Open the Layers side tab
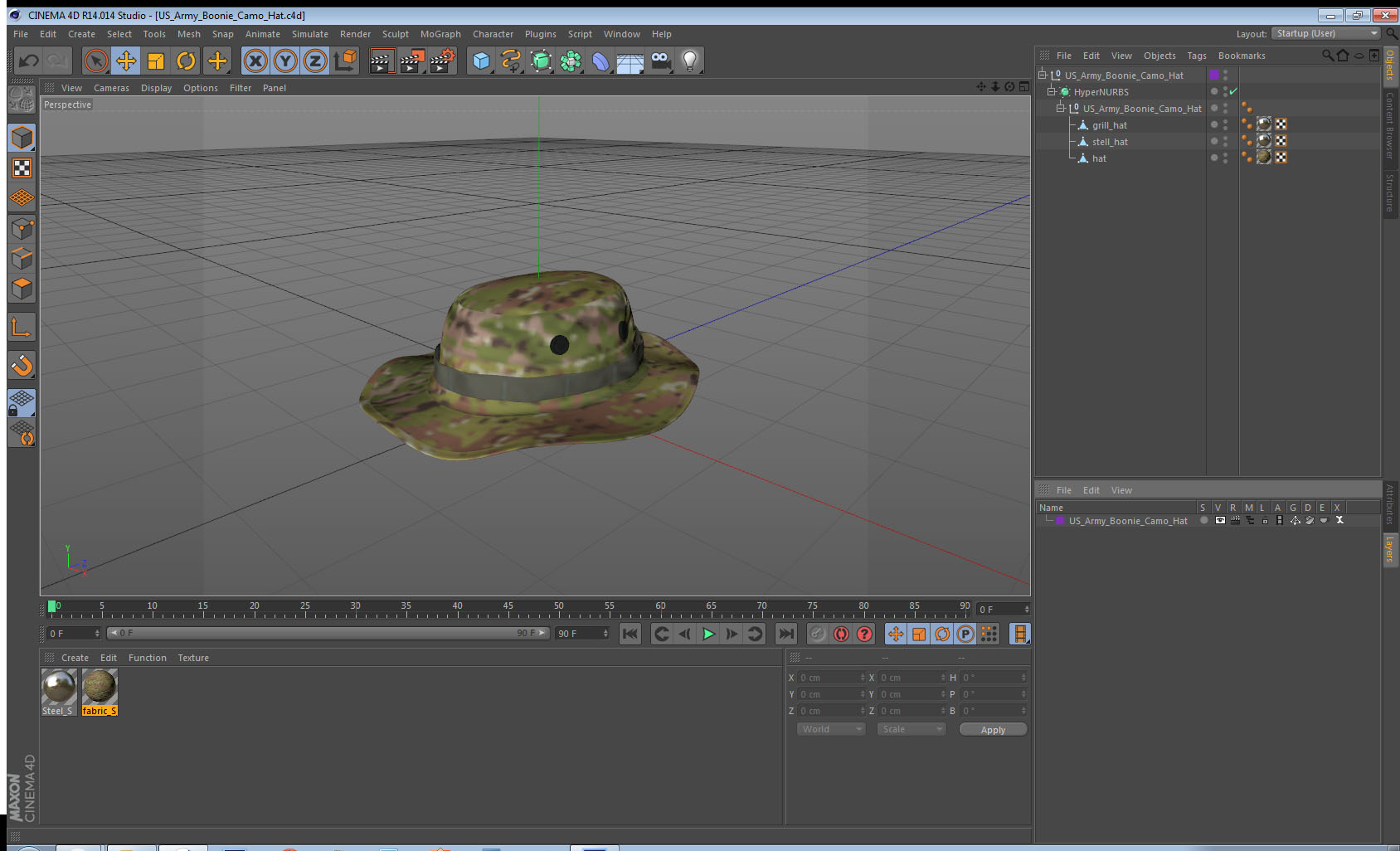This screenshot has height=851, width=1400. [1390, 548]
